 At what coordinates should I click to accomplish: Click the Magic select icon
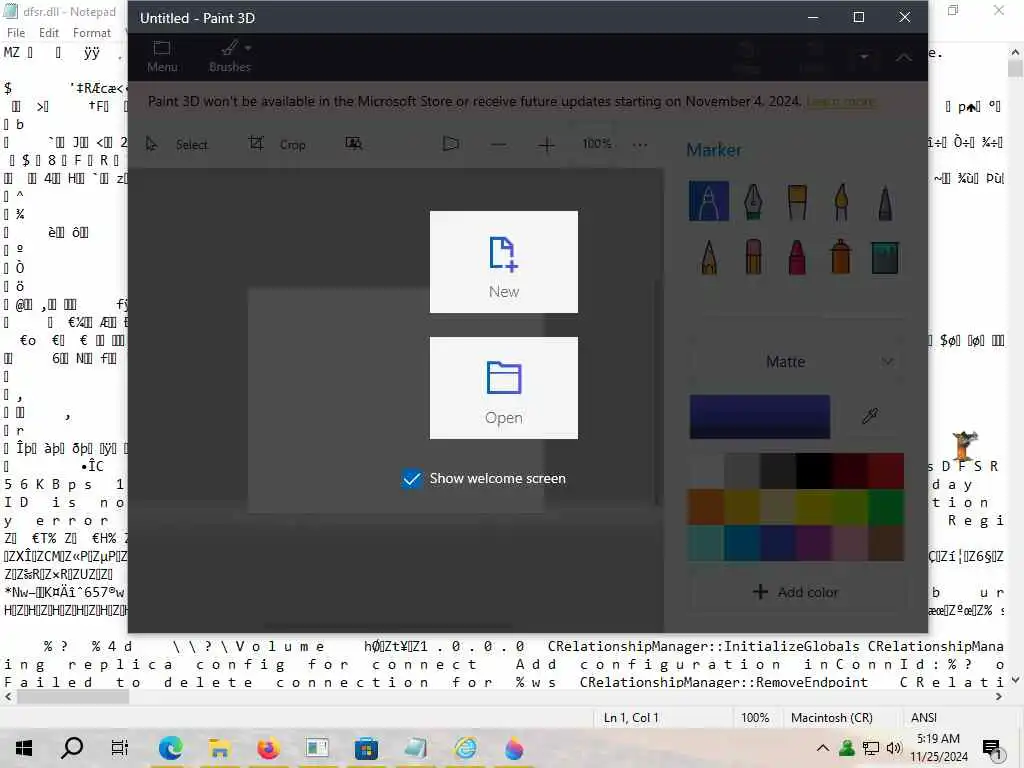(353, 144)
